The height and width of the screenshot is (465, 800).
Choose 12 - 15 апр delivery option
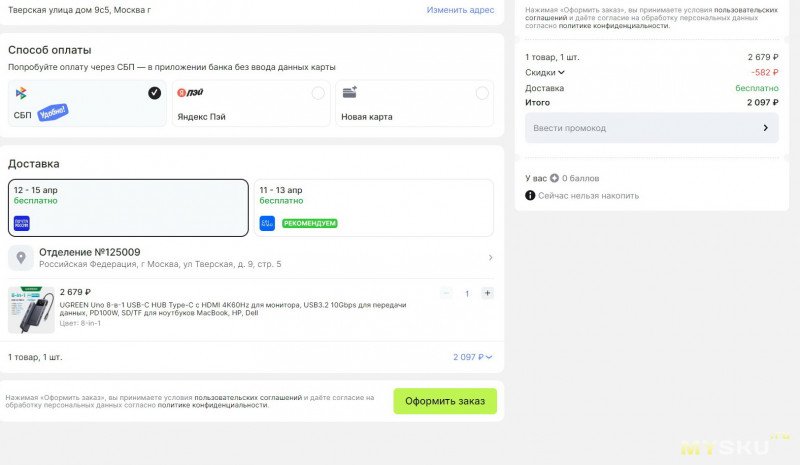(x=128, y=207)
